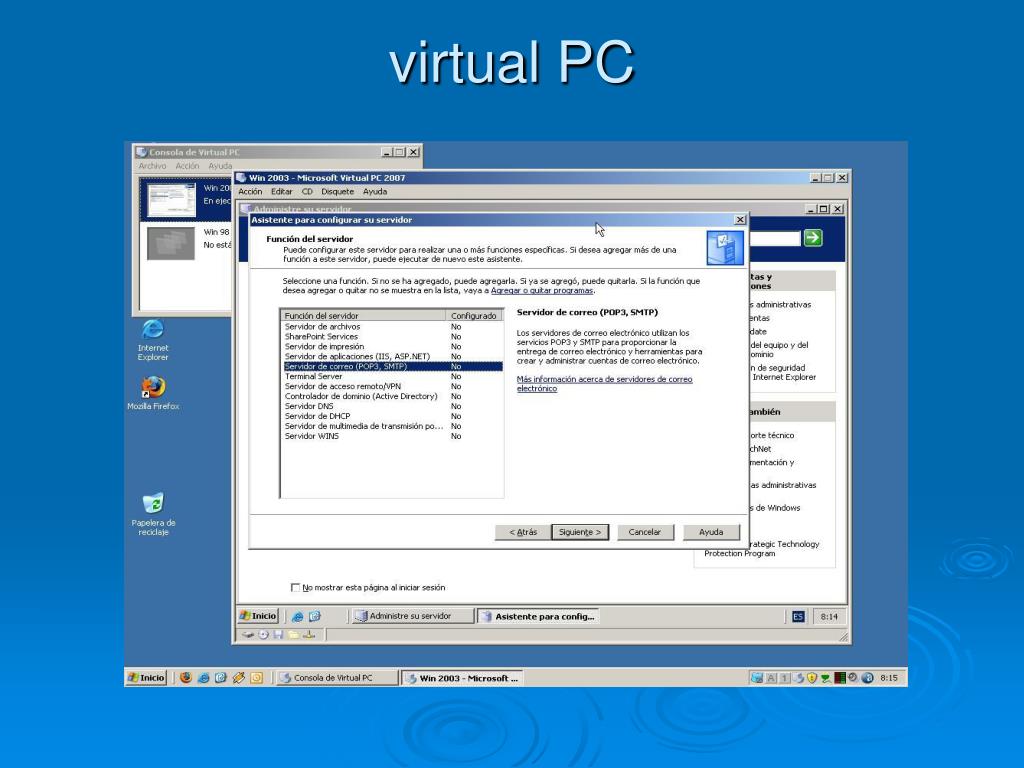1024x768 pixels.
Task: Click the host clock showing 8:15
Action: (889, 678)
